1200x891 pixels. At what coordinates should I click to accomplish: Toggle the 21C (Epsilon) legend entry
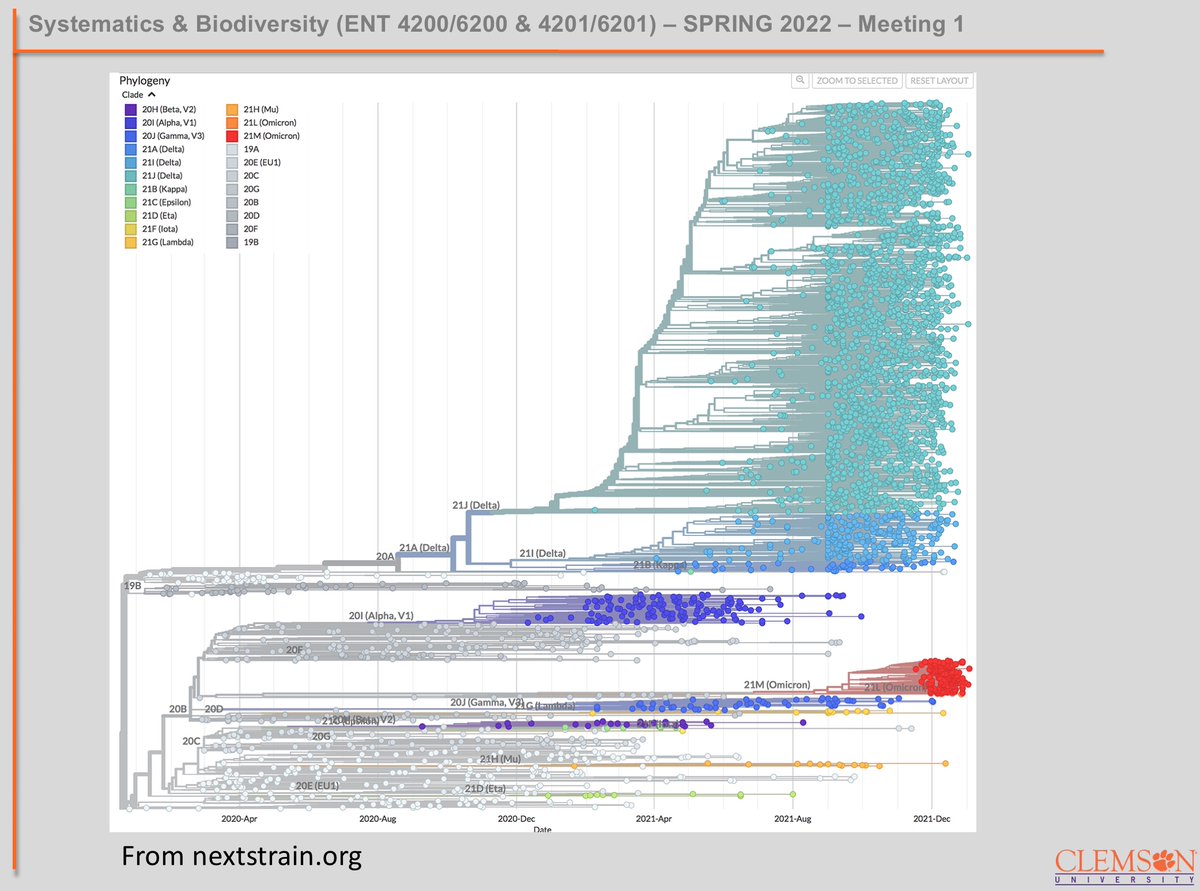130,201
